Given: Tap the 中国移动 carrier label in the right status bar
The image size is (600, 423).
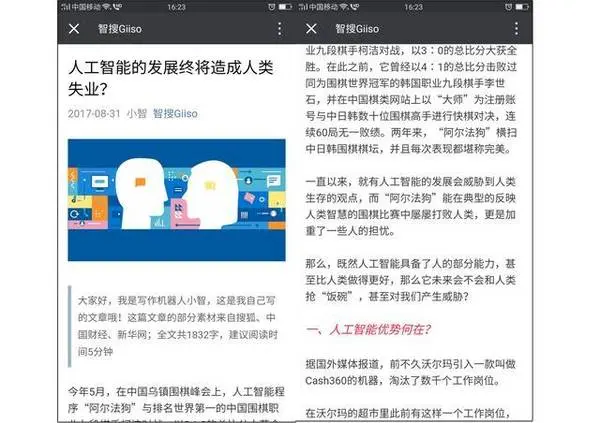Looking at the screenshot, I should [323, 7].
